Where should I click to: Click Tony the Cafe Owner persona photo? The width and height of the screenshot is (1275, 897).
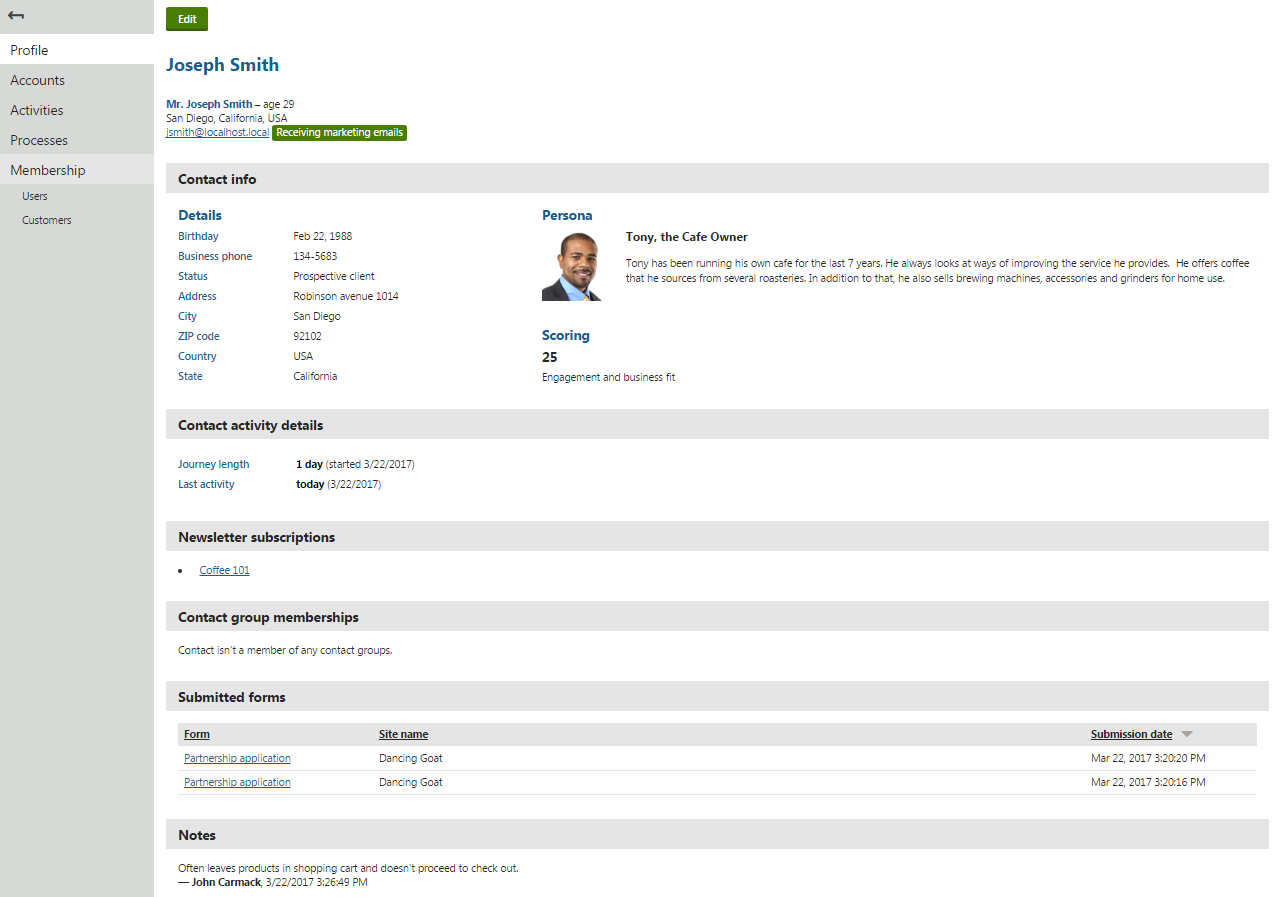point(572,265)
